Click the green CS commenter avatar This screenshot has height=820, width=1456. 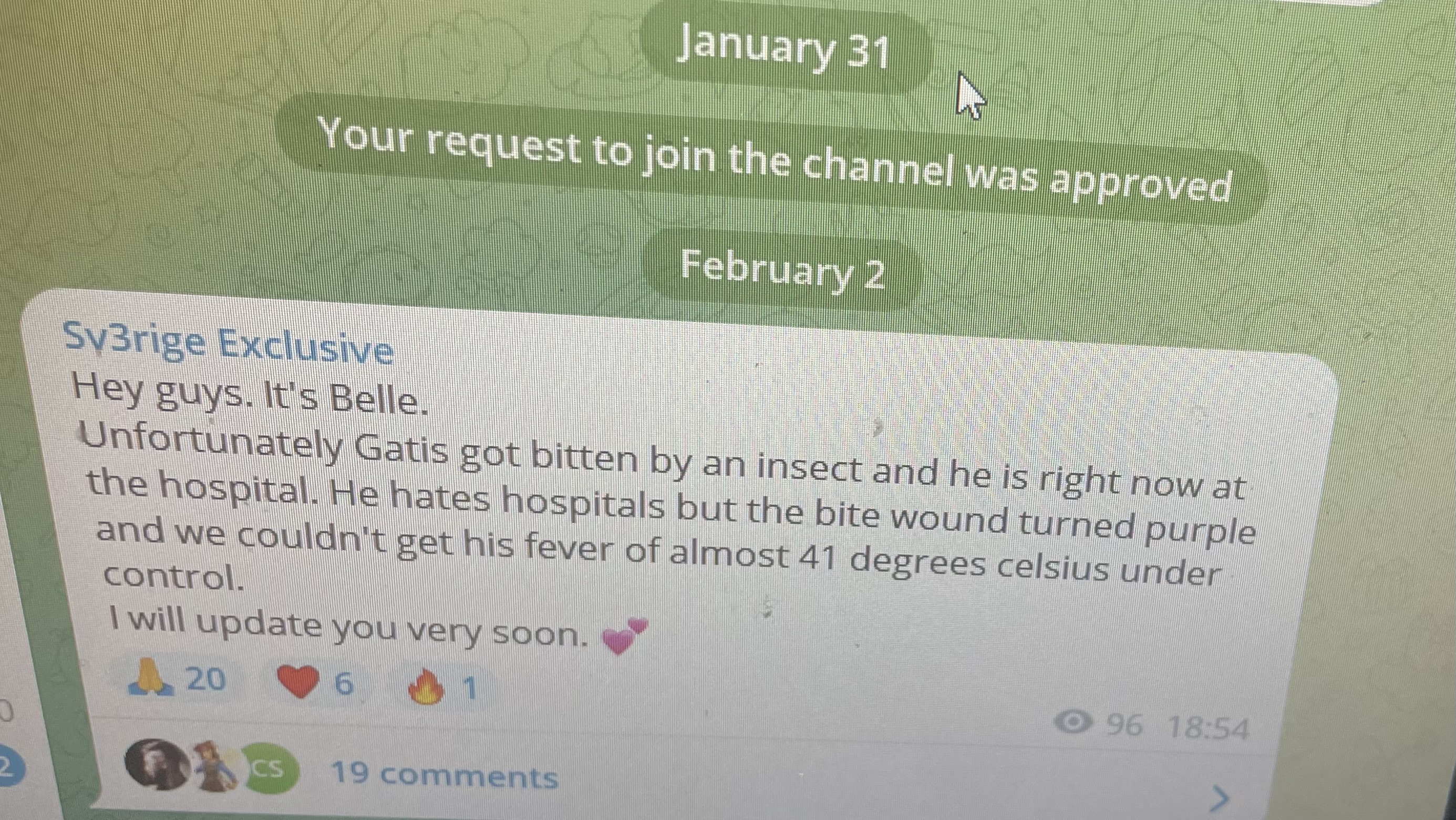point(267,768)
